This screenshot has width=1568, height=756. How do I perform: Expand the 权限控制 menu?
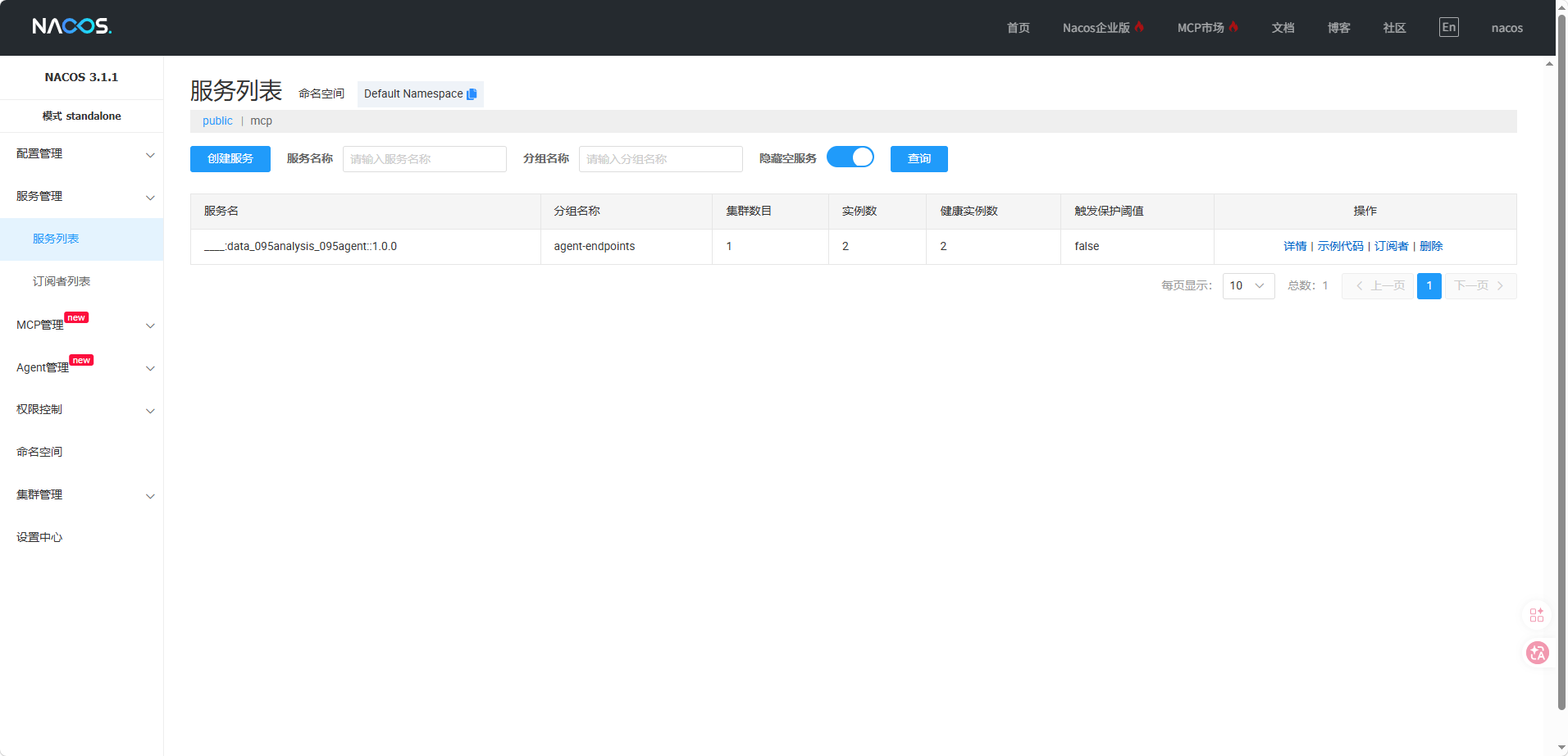pyautogui.click(x=82, y=410)
